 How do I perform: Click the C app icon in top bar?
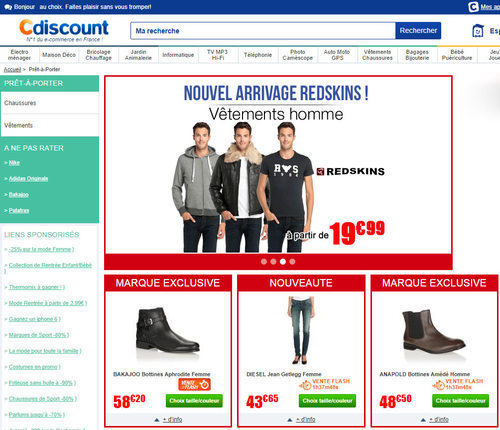click(473, 7)
